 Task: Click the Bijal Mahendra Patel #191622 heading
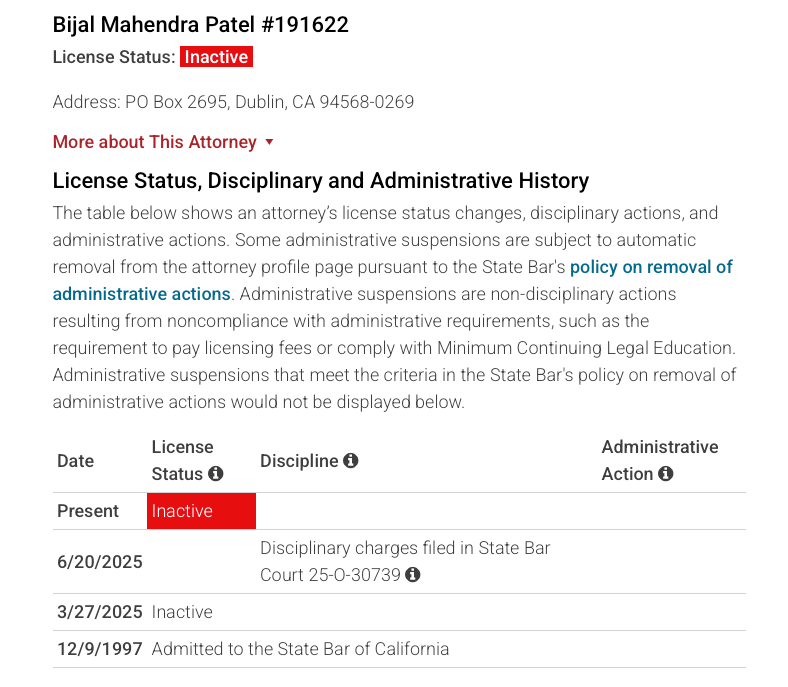point(201,25)
